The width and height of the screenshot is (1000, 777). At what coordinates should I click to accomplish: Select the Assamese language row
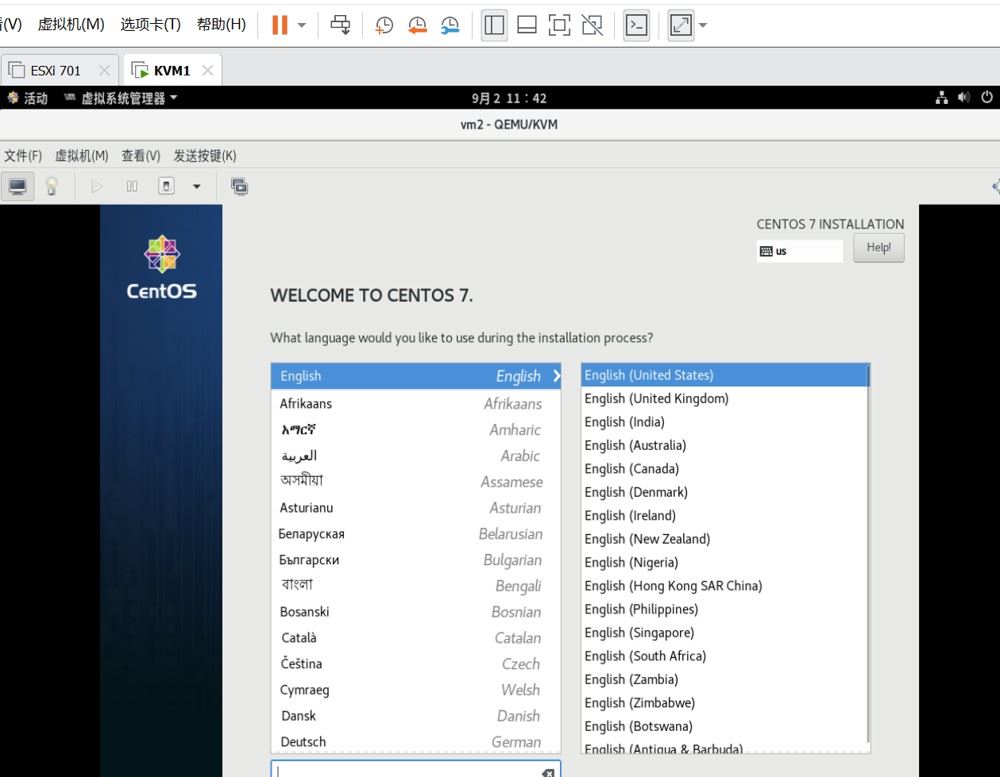416,482
